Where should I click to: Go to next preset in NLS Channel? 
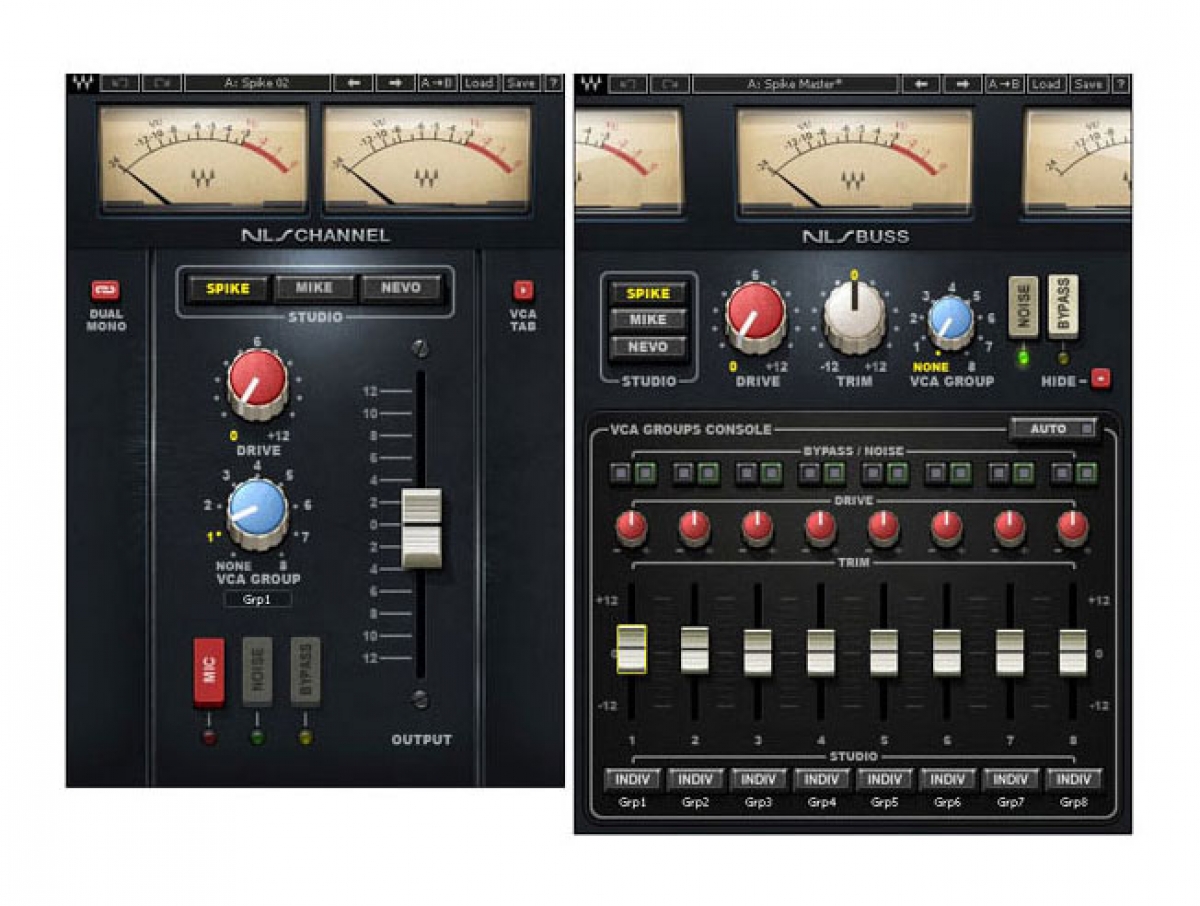(395, 83)
